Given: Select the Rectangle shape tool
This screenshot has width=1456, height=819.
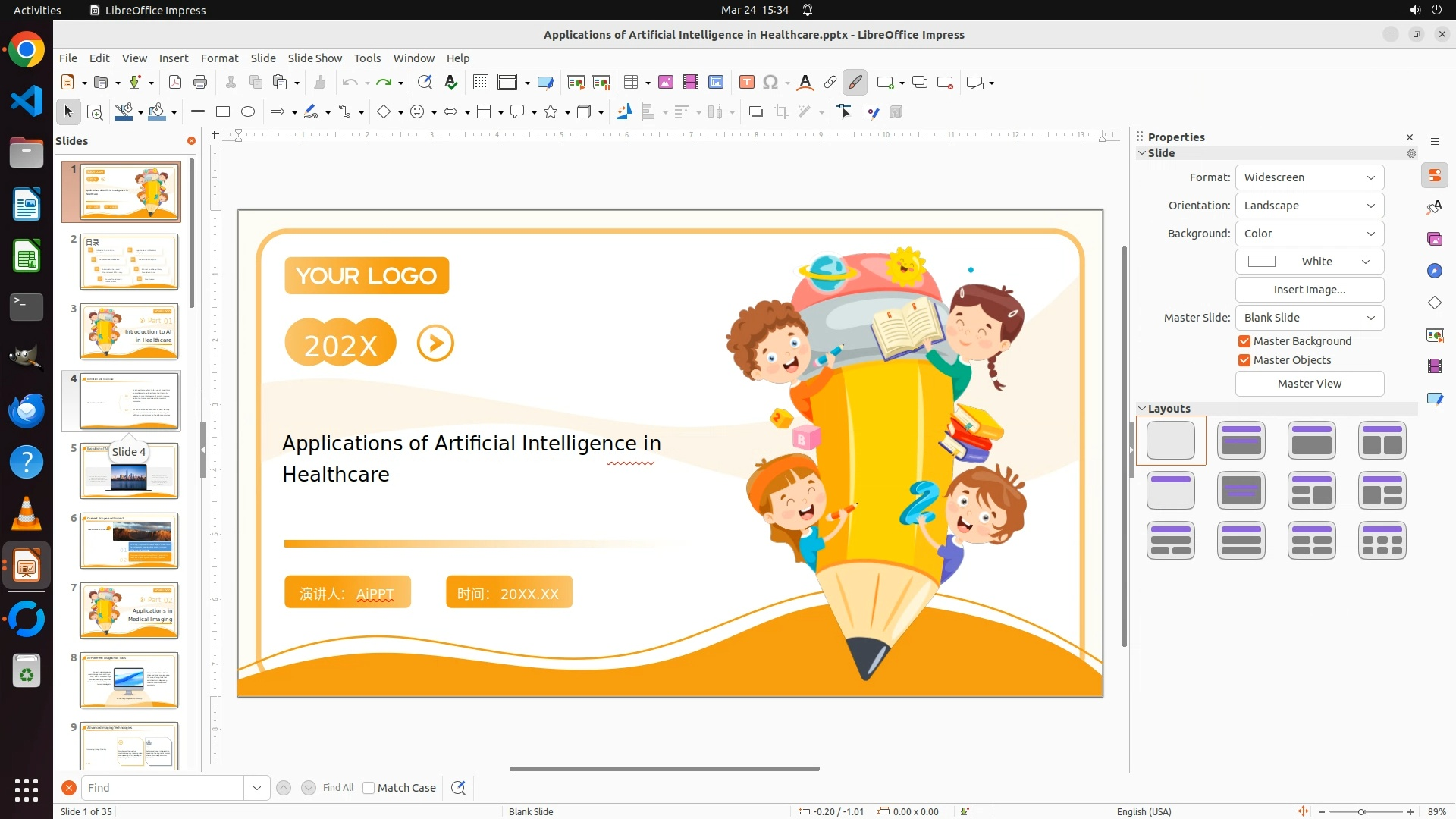Looking at the screenshot, I should coord(223,112).
